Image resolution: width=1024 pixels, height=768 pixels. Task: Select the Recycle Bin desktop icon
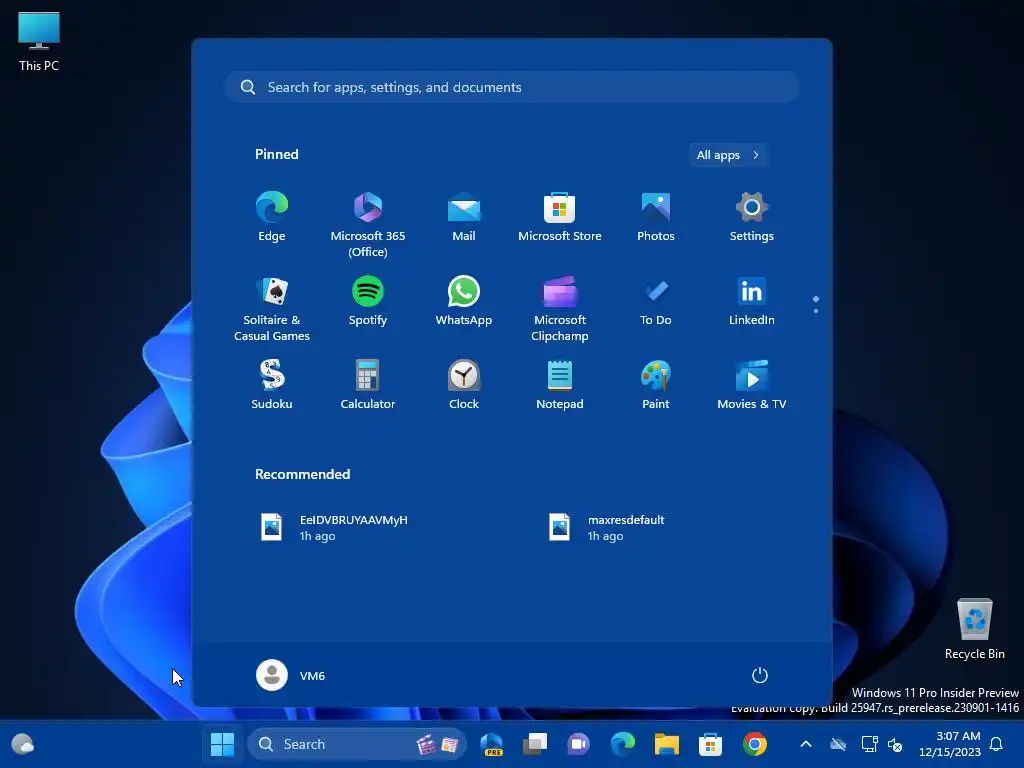coord(974,630)
